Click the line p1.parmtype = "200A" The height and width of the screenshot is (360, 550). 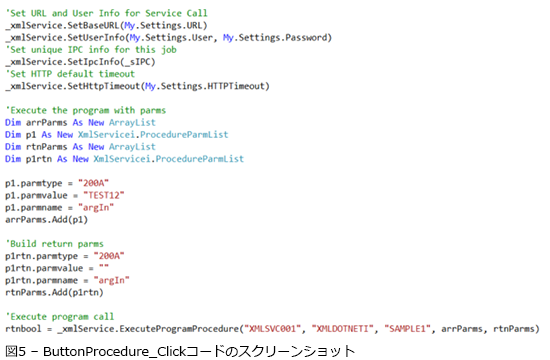57,183
